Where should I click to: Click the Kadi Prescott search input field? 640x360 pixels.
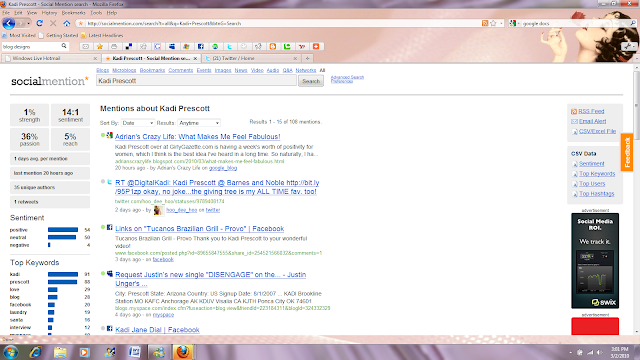tap(196, 81)
